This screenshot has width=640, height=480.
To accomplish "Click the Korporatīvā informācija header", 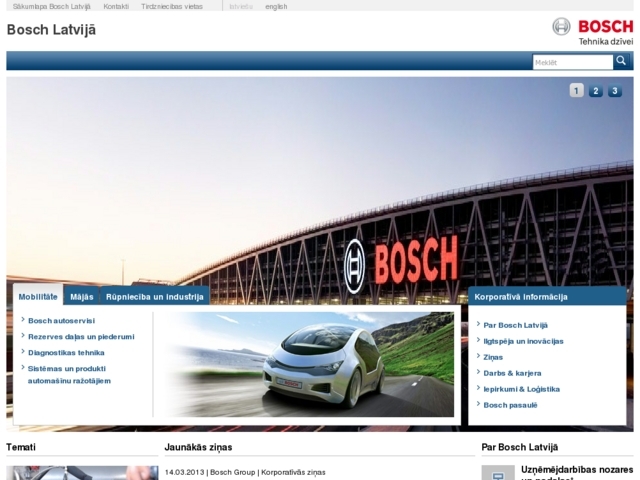I will click(x=547, y=296).
